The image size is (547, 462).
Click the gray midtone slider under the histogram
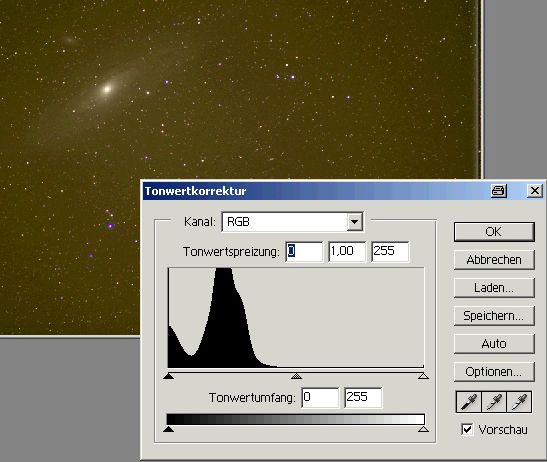pyautogui.click(x=296, y=376)
